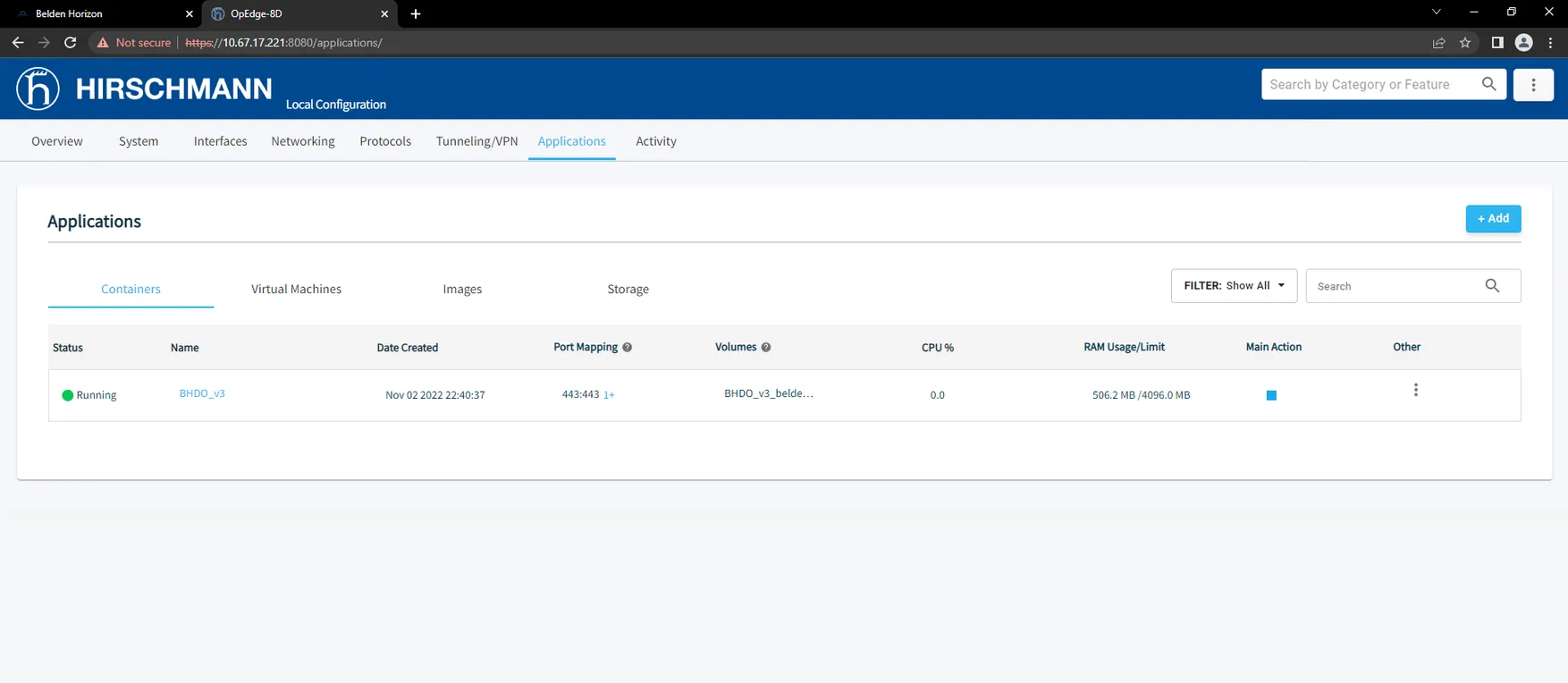Open the browser profile icon
Image resolution: width=1568 pixels, height=683 pixels.
pyautogui.click(x=1524, y=43)
